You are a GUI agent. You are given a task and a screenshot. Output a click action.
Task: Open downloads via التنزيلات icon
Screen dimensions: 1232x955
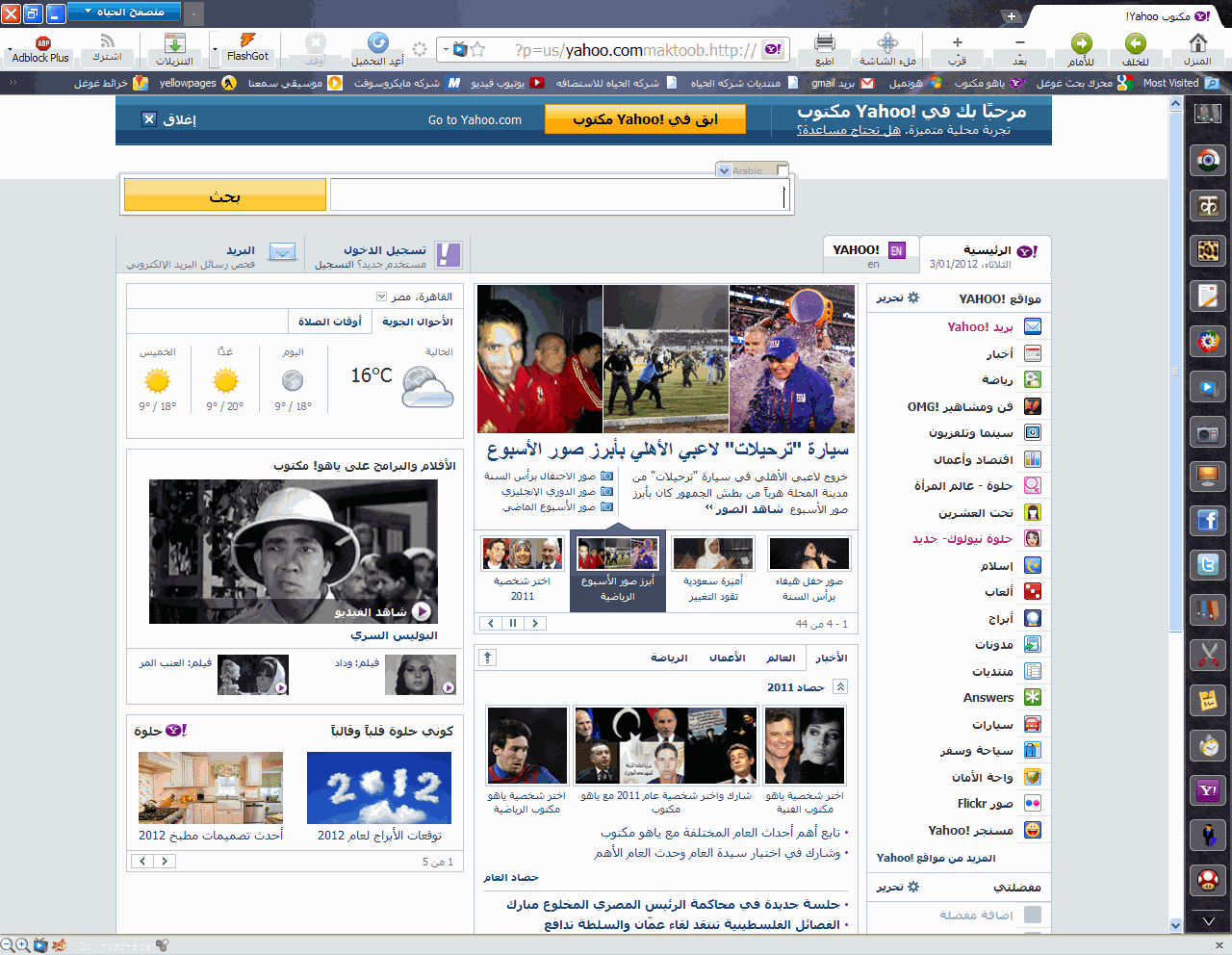point(174,42)
